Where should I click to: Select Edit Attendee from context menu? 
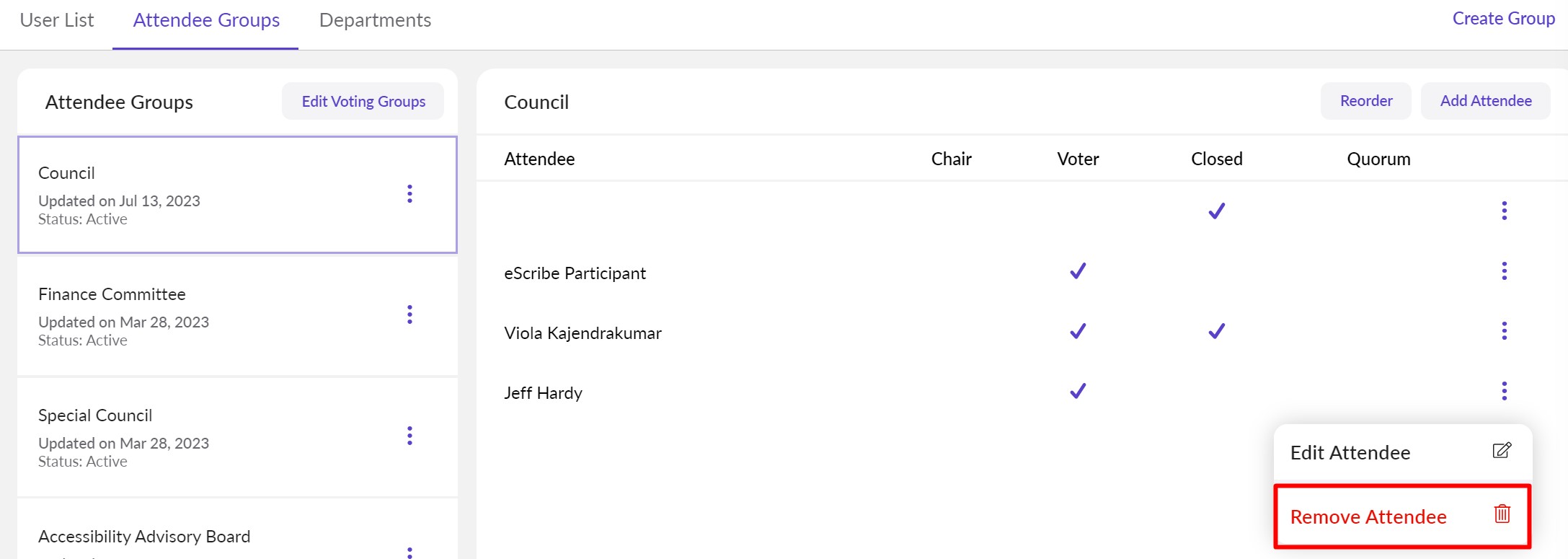pos(1350,453)
